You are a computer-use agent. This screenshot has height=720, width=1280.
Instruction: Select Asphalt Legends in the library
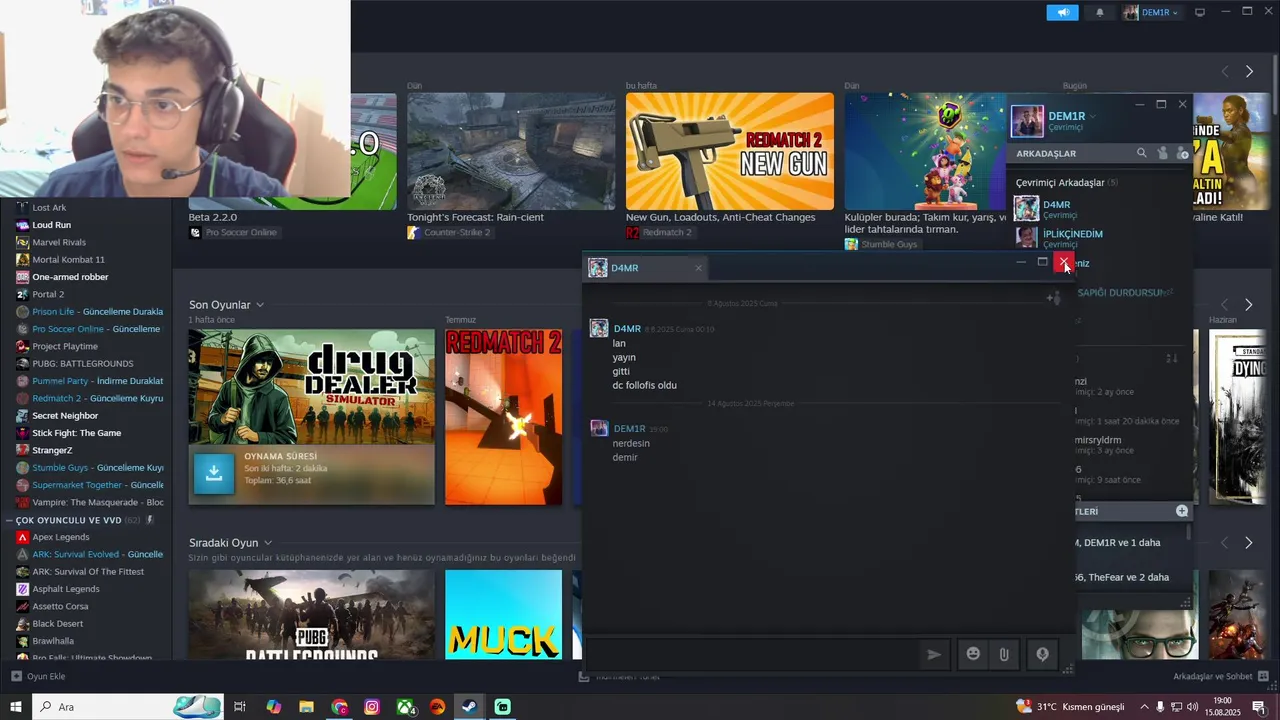(x=66, y=589)
